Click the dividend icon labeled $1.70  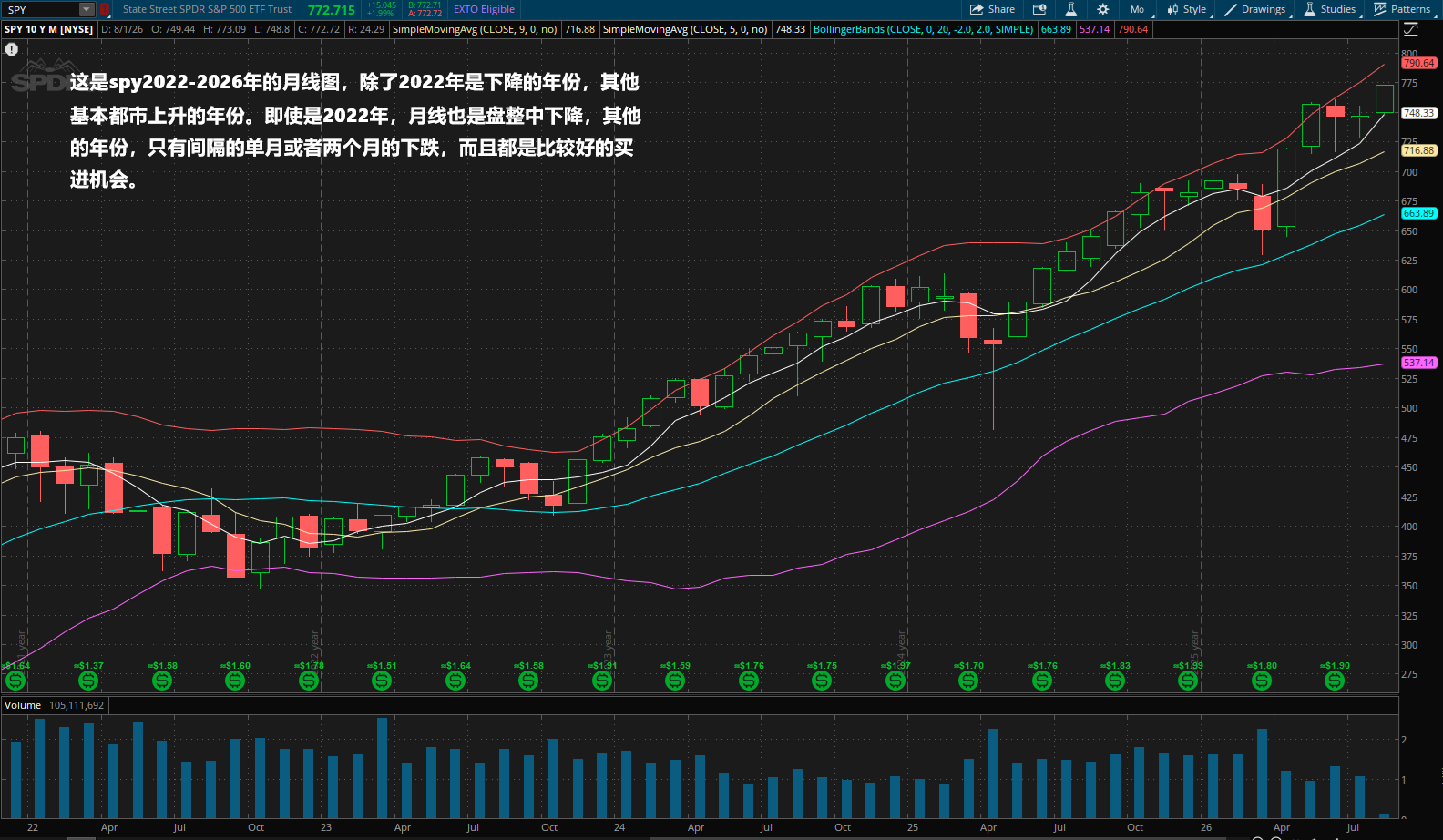click(968, 681)
